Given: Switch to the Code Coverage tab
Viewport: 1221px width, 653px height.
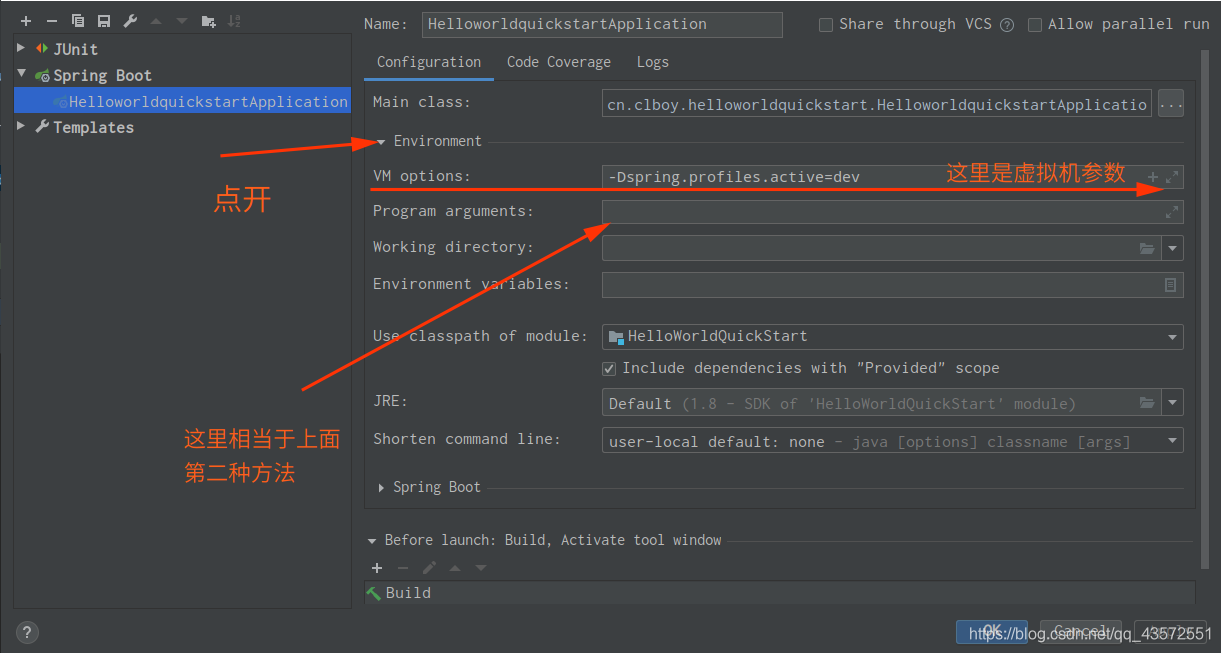Looking at the screenshot, I should (559, 62).
